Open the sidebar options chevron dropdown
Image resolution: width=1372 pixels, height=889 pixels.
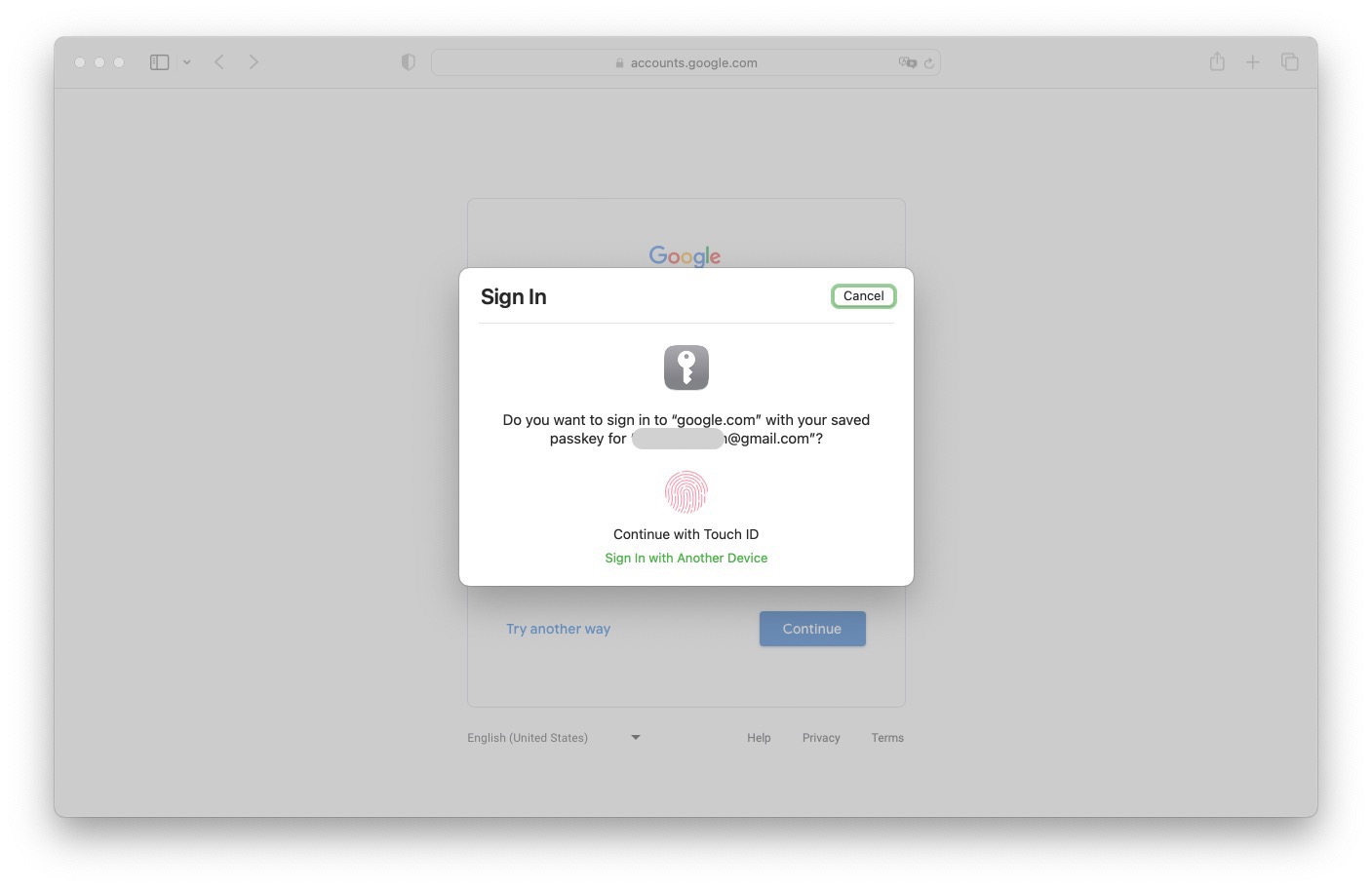point(186,62)
